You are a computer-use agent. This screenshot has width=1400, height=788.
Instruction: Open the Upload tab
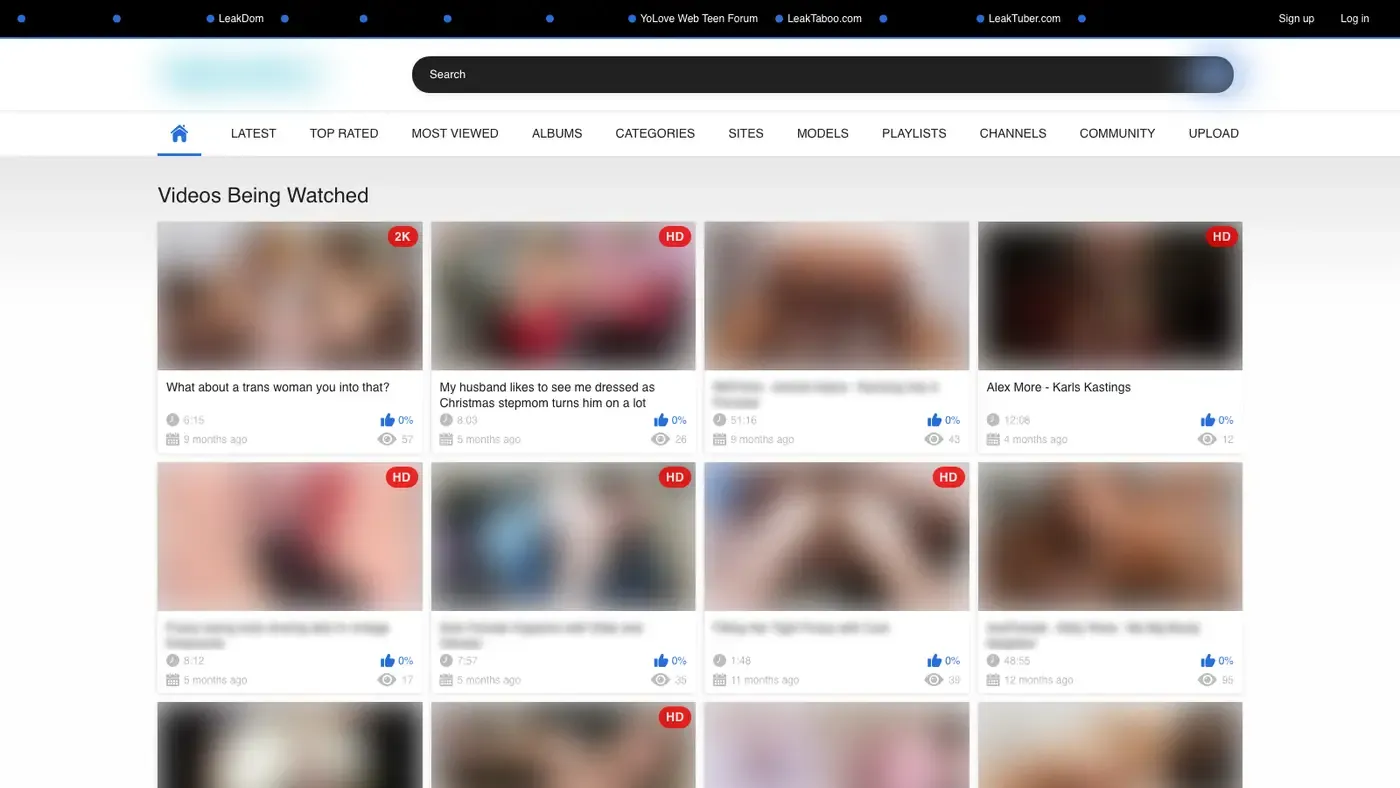1213,133
